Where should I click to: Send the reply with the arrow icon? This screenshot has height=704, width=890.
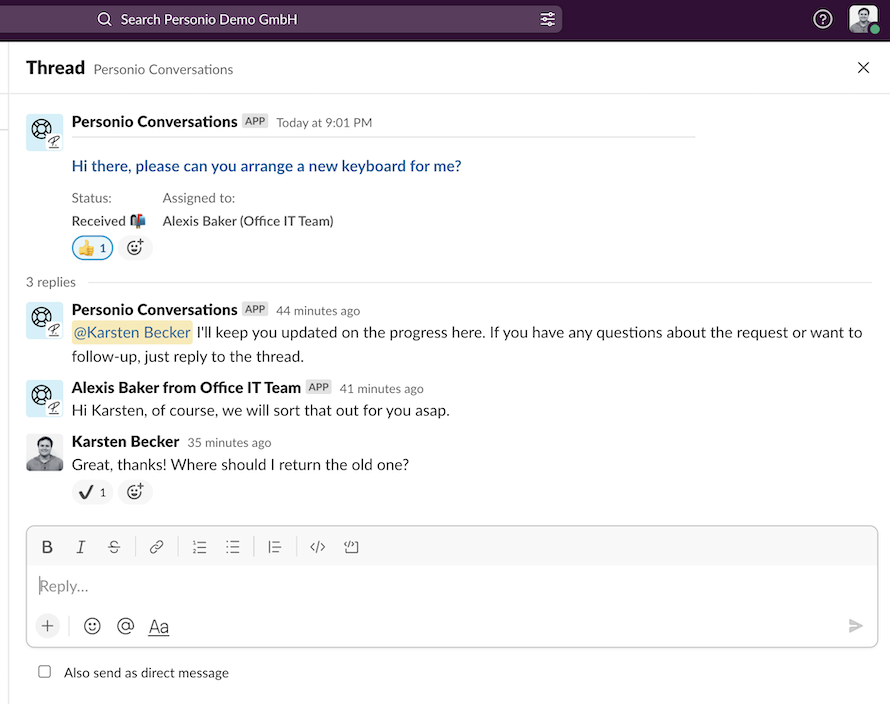(x=855, y=626)
